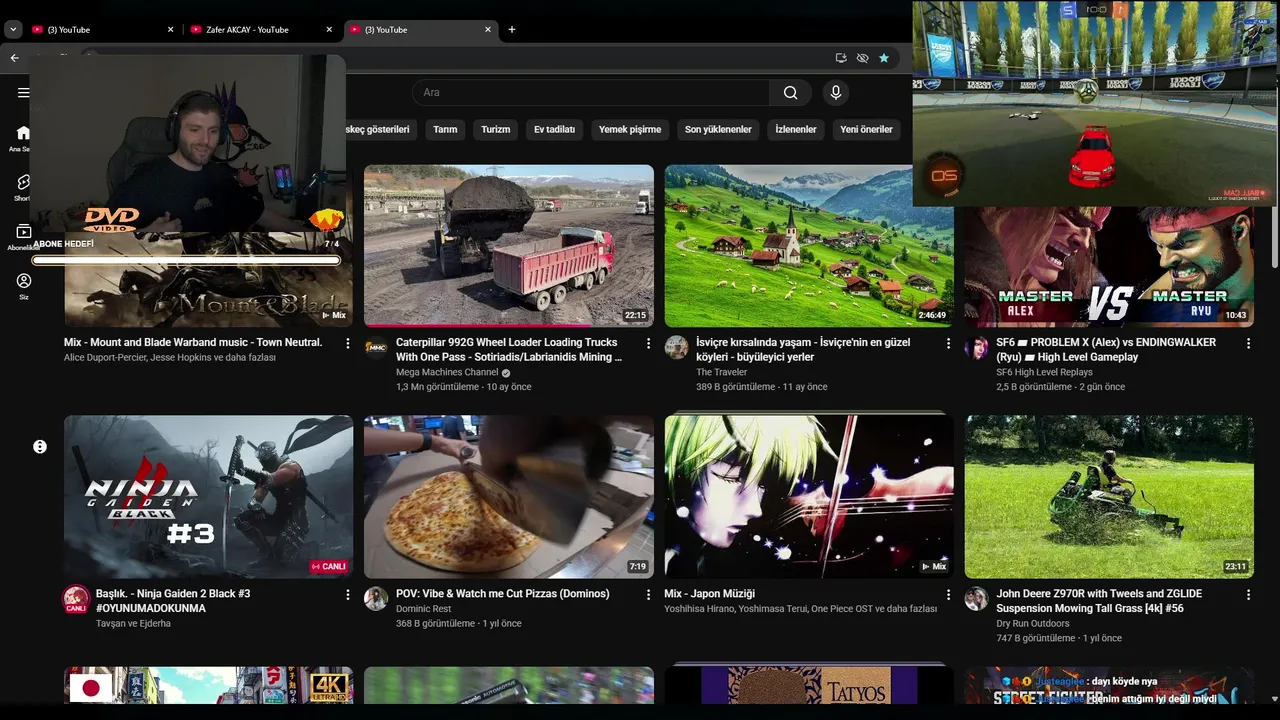The image size is (1280, 720).
Task: Open the Shorts sidebar icon
Action: (23, 182)
